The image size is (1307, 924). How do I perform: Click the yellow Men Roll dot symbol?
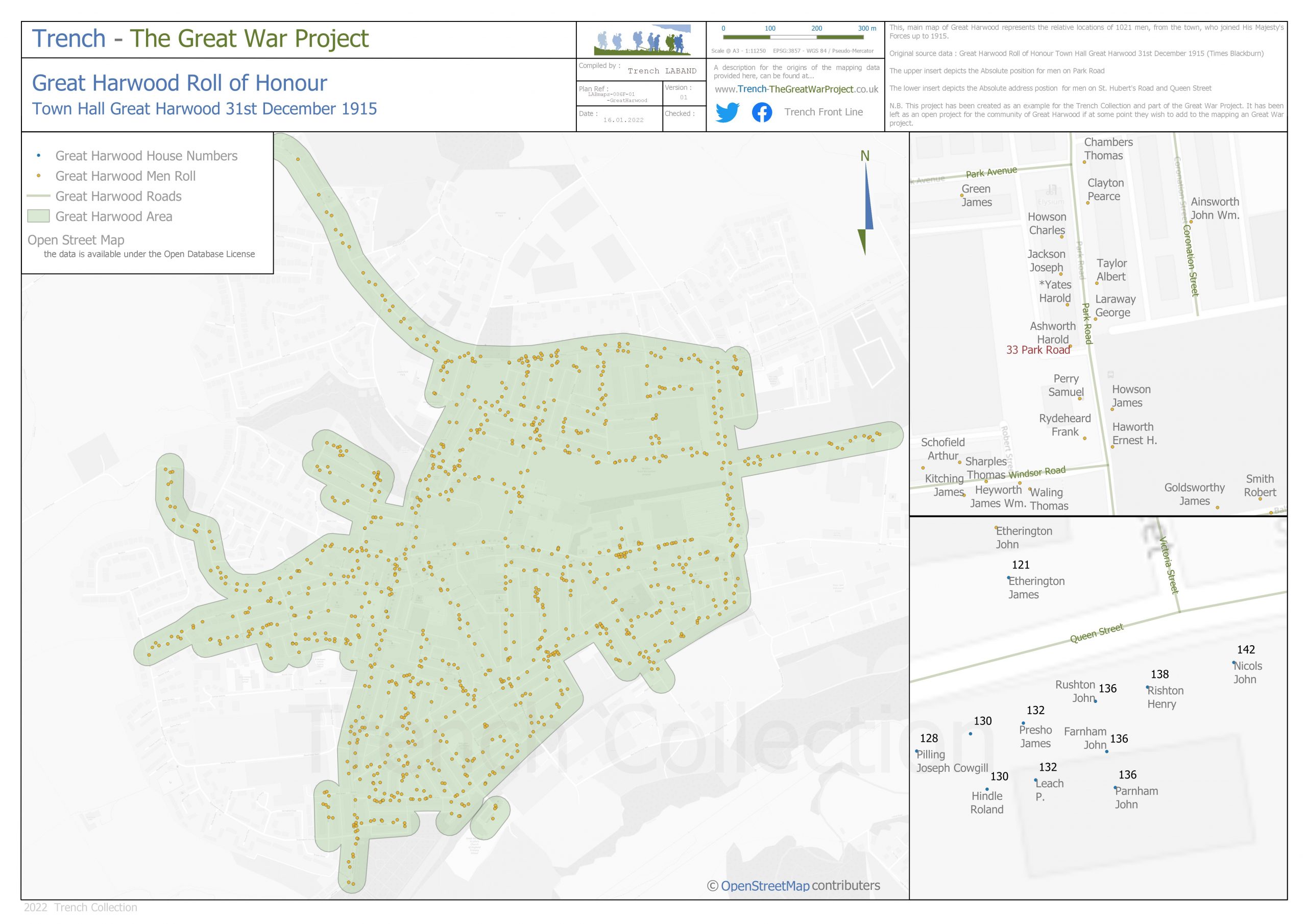click(38, 176)
